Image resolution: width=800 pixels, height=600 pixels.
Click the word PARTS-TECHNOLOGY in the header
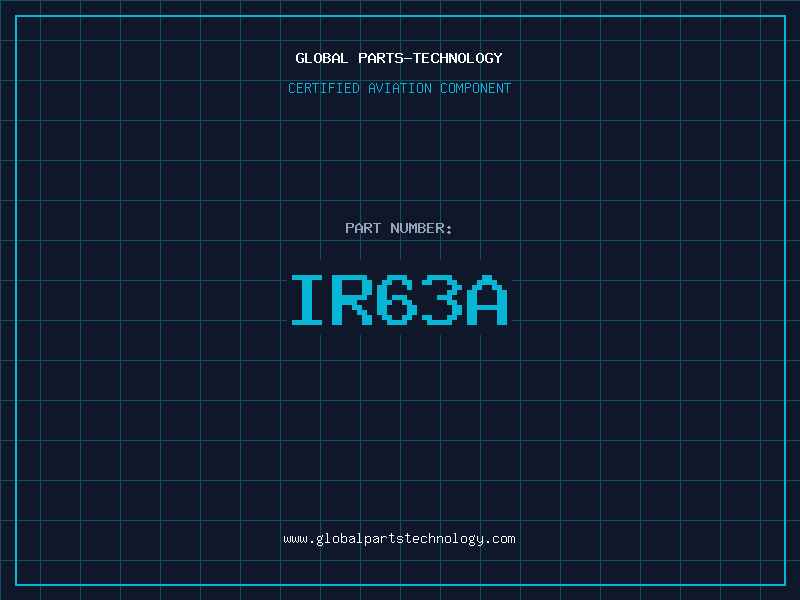[430, 58]
